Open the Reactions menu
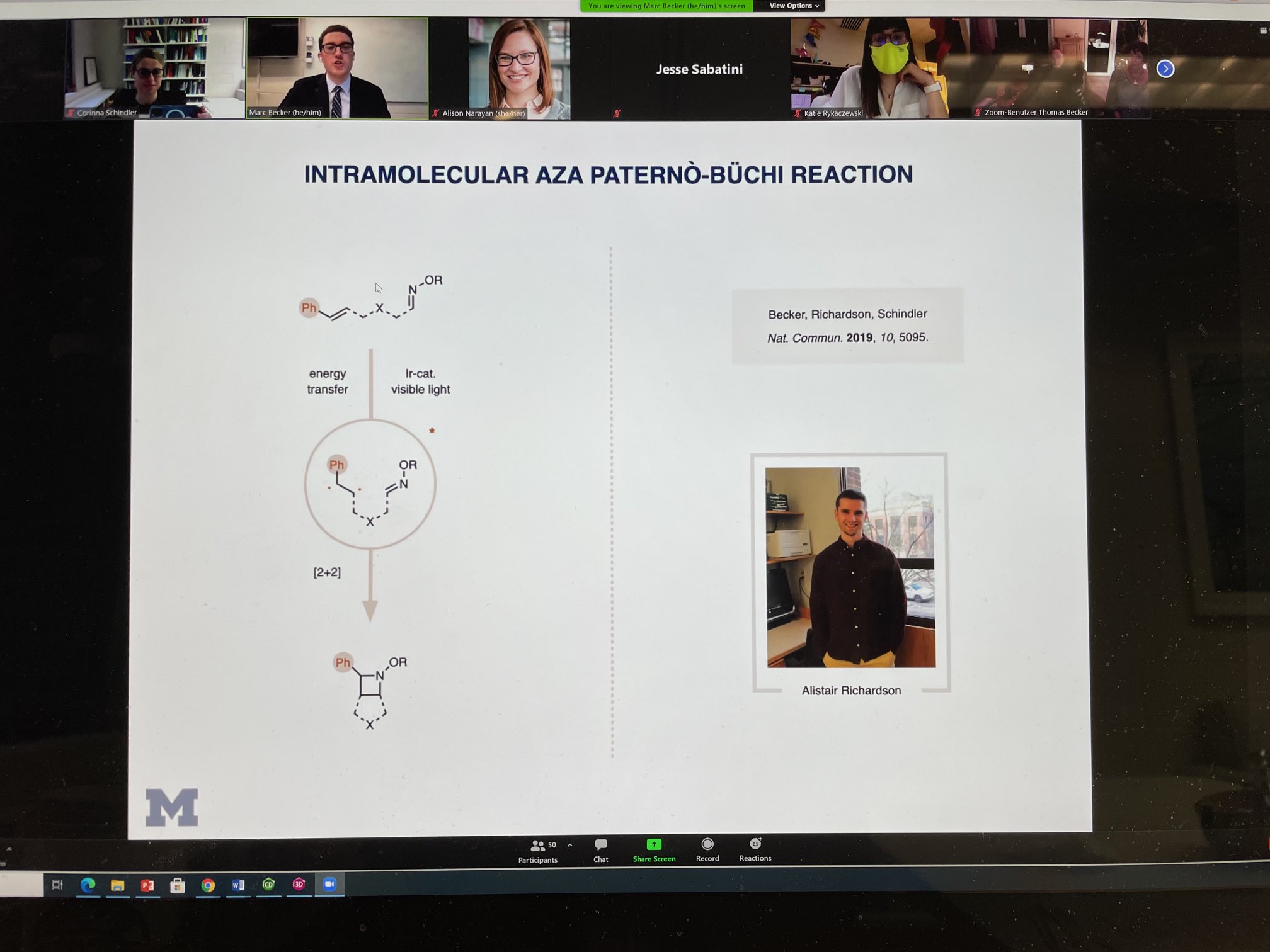Viewport: 1270px width, 952px height. pos(755,849)
